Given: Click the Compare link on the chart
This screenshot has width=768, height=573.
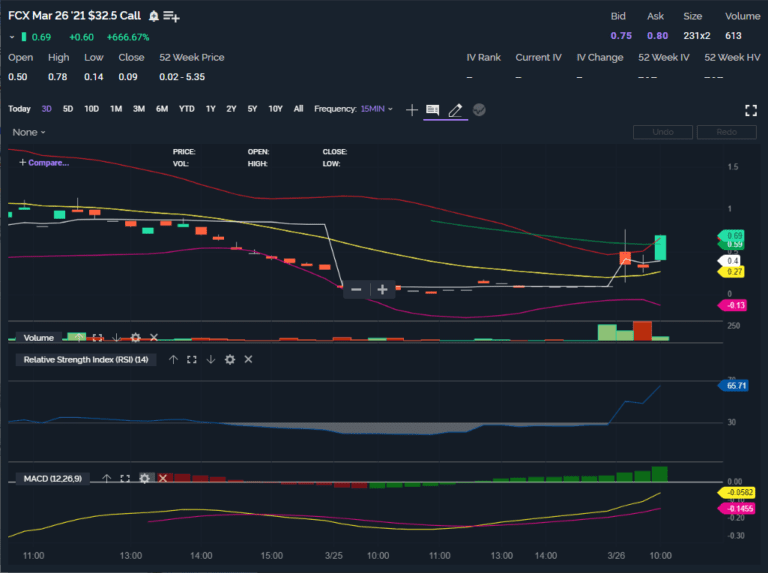Looking at the screenshot, I should (44, 162).
